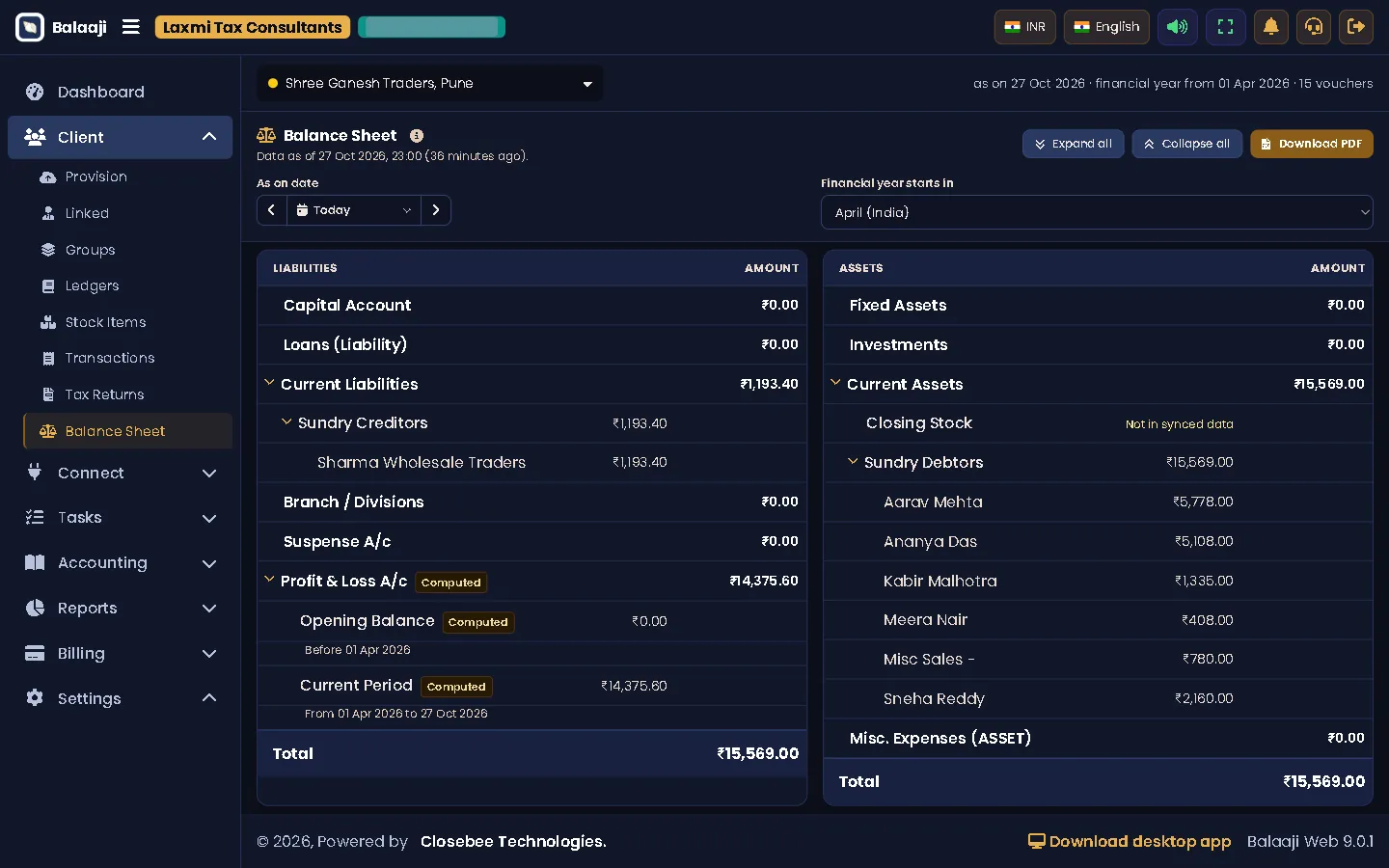Open Ledgers in sidebar
The image size is (1389, 868).
click(x=127, y=285)
